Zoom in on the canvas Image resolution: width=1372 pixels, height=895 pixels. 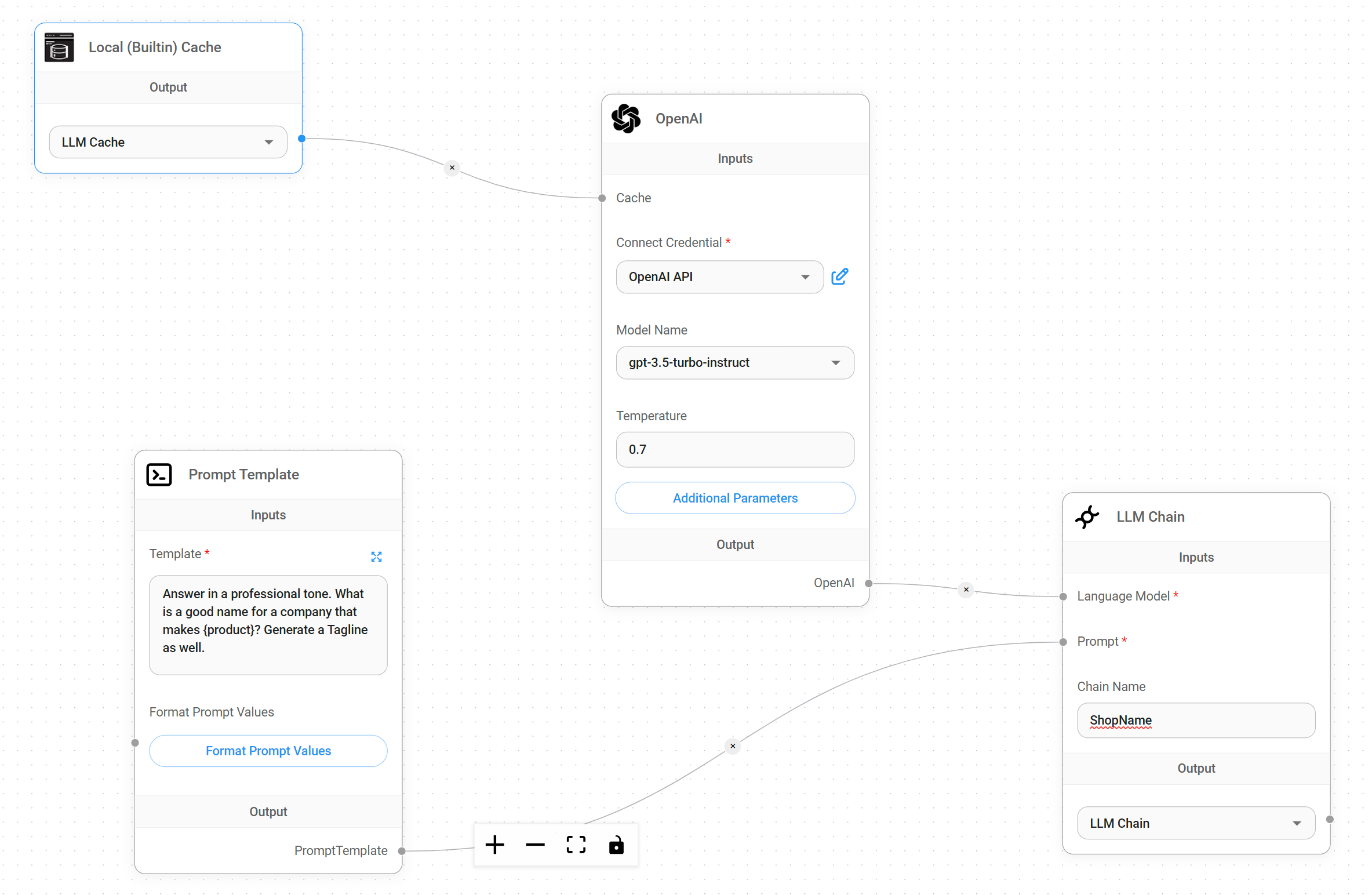tap(494, 845)
